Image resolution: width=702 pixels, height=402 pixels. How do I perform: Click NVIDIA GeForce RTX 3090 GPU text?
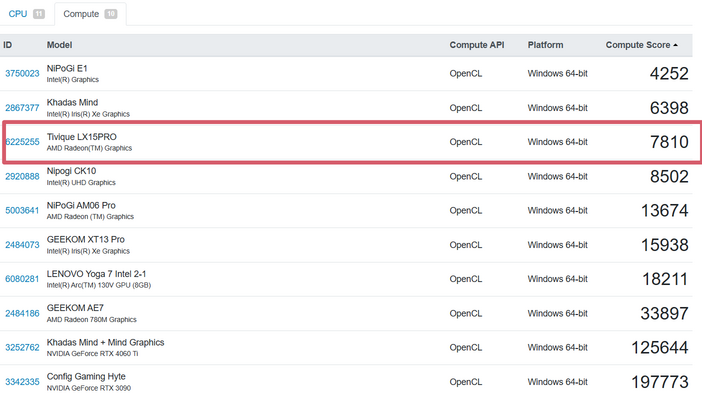[89, 388]
